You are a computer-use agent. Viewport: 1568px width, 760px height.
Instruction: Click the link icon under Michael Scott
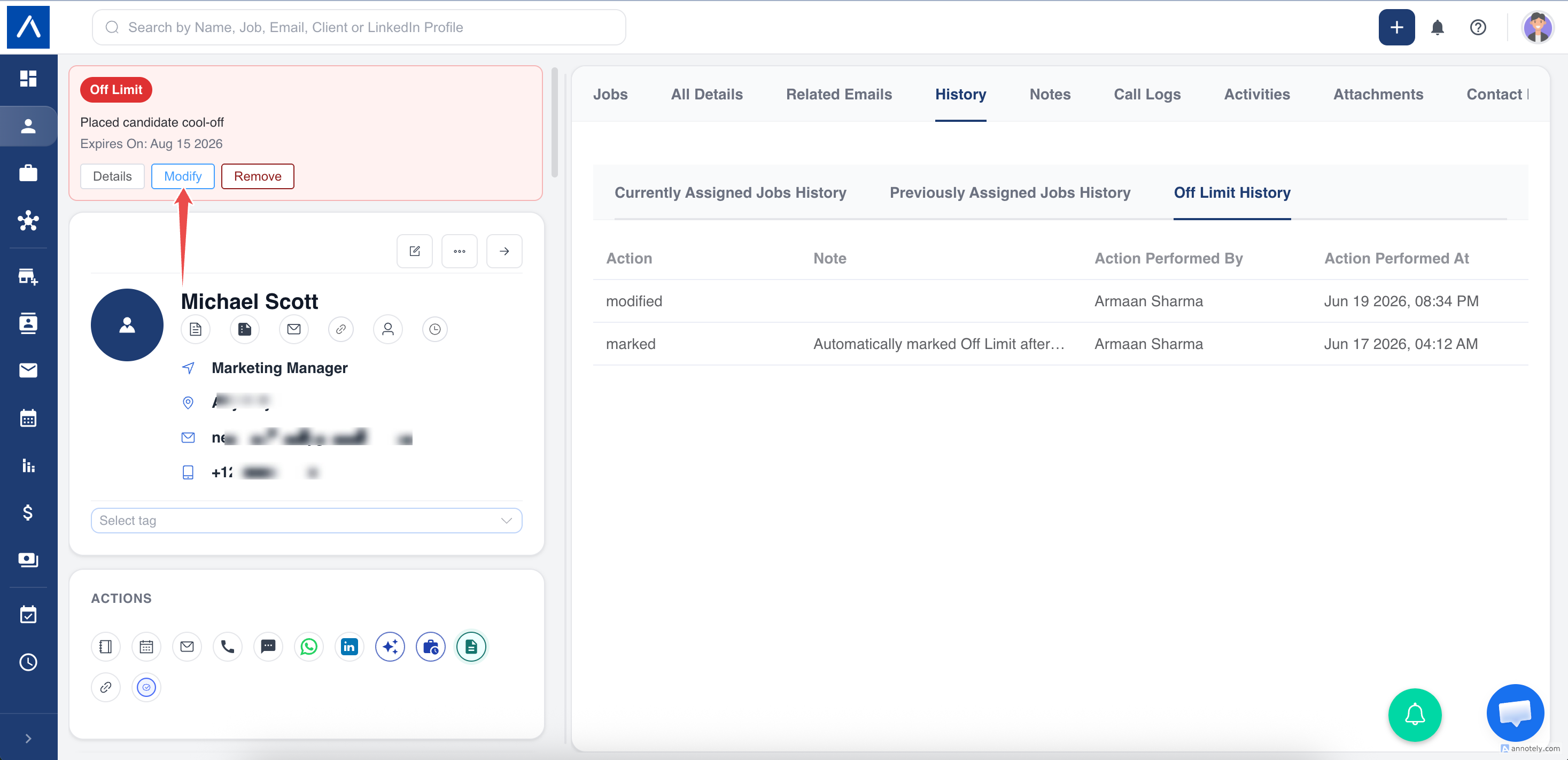341,329
